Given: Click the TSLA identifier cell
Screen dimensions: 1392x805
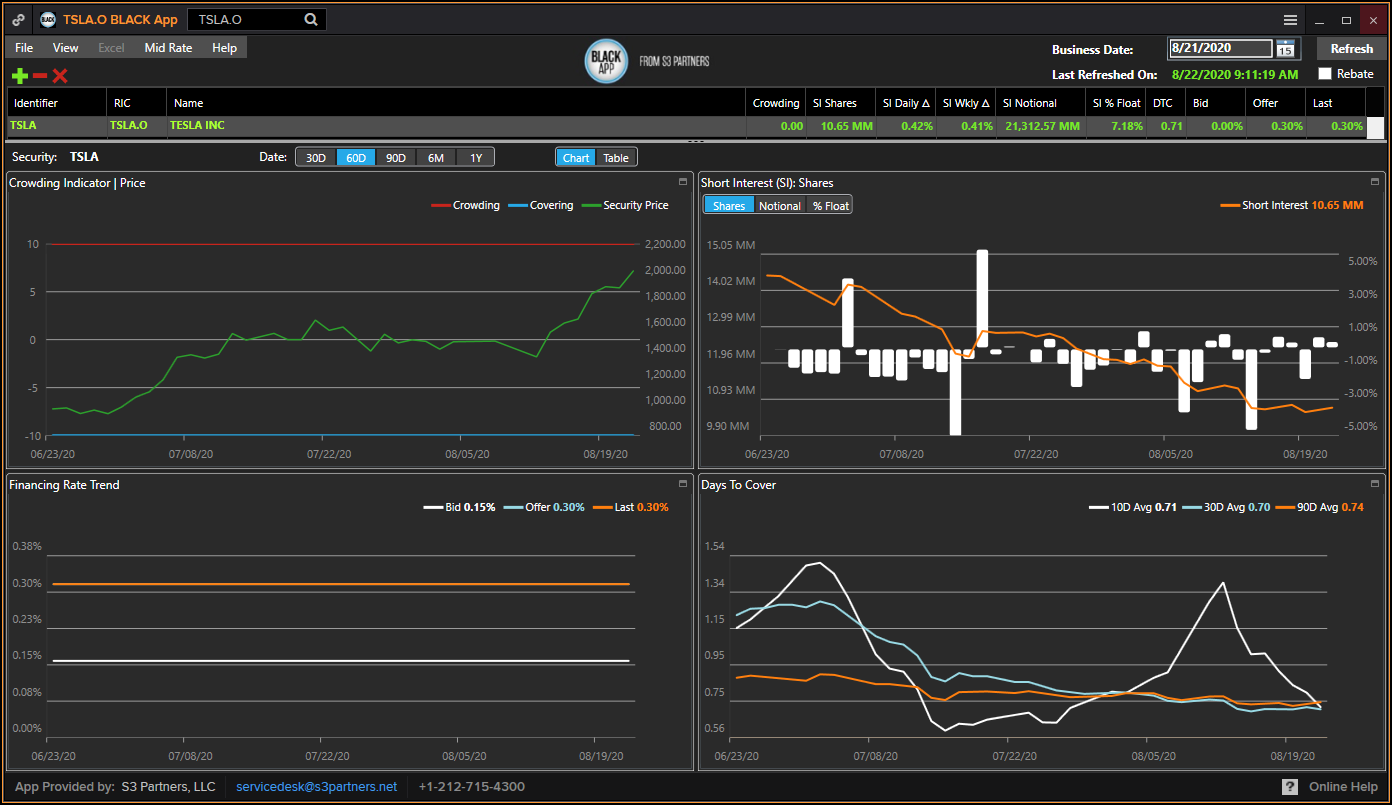Looking at the screenshot, I should [x=57, y=126].
